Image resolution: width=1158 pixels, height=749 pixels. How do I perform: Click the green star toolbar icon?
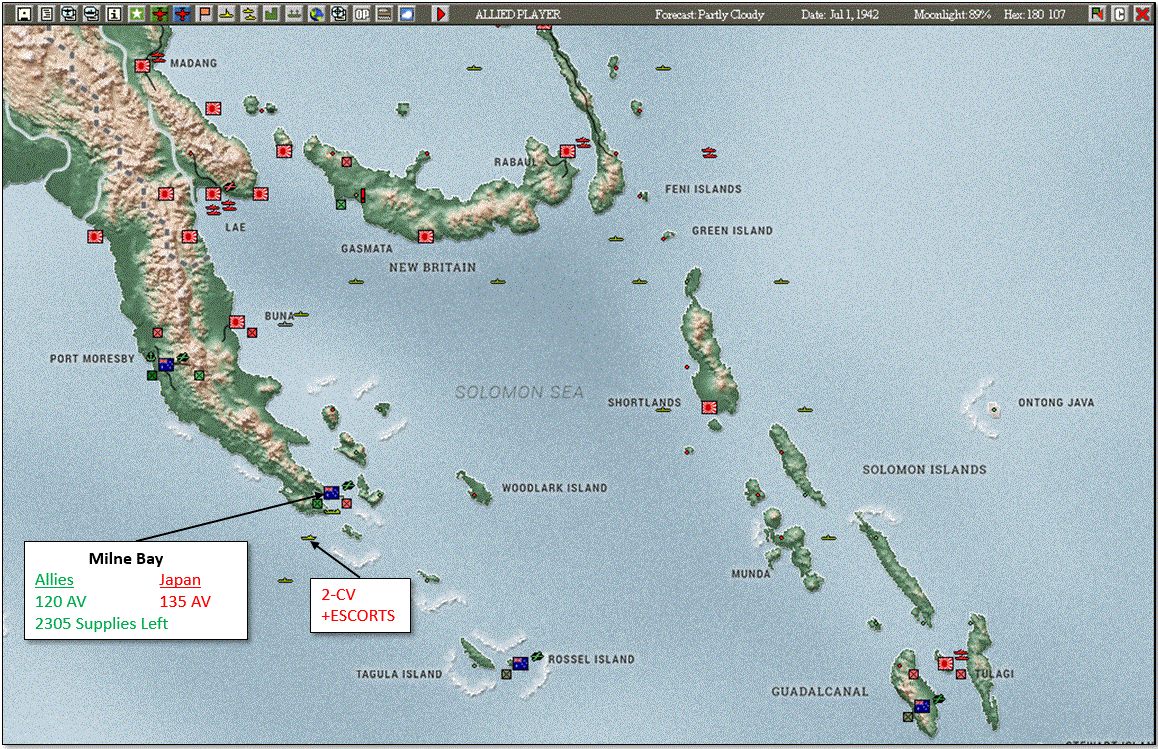pyautogui.click(x=137, y=13)
